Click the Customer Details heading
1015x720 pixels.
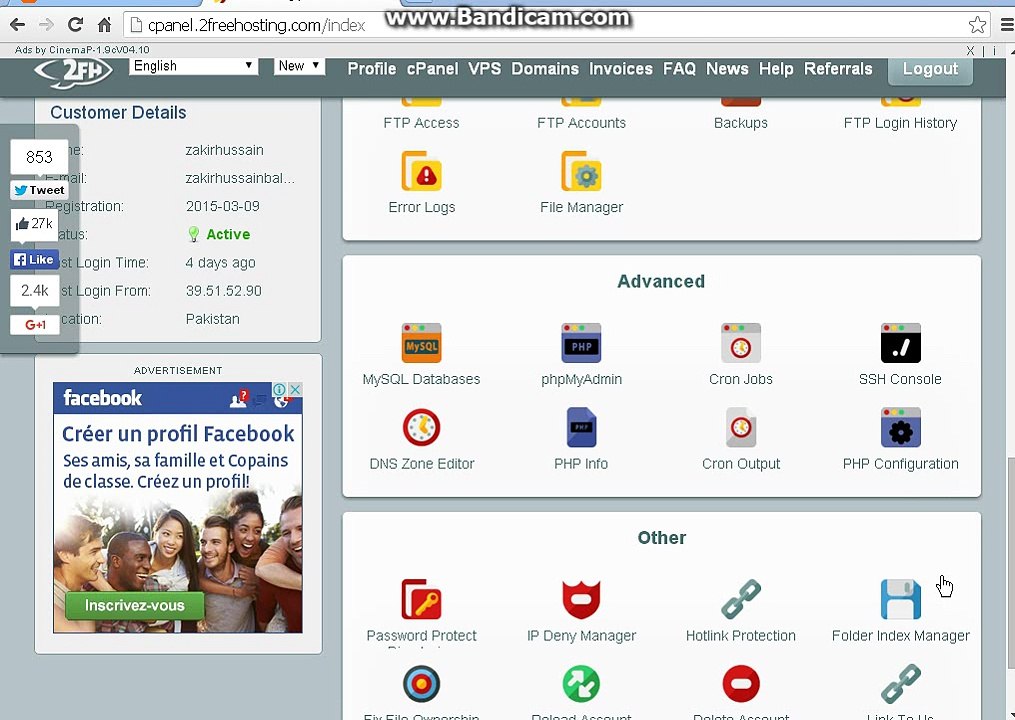click(118, 113)
